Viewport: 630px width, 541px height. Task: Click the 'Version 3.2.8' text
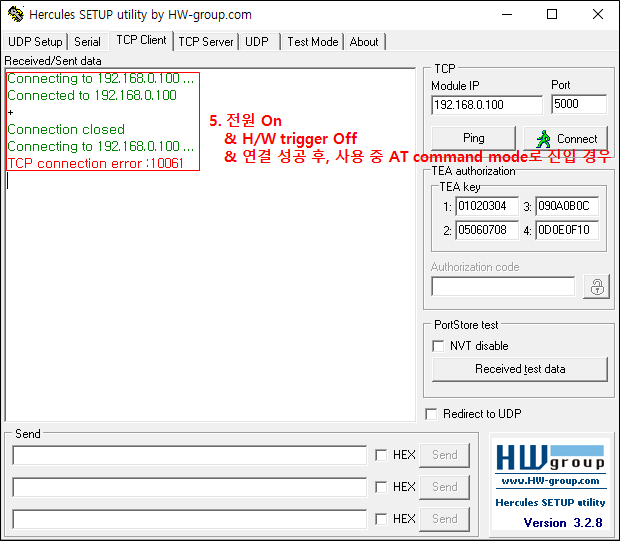[562, 523]
